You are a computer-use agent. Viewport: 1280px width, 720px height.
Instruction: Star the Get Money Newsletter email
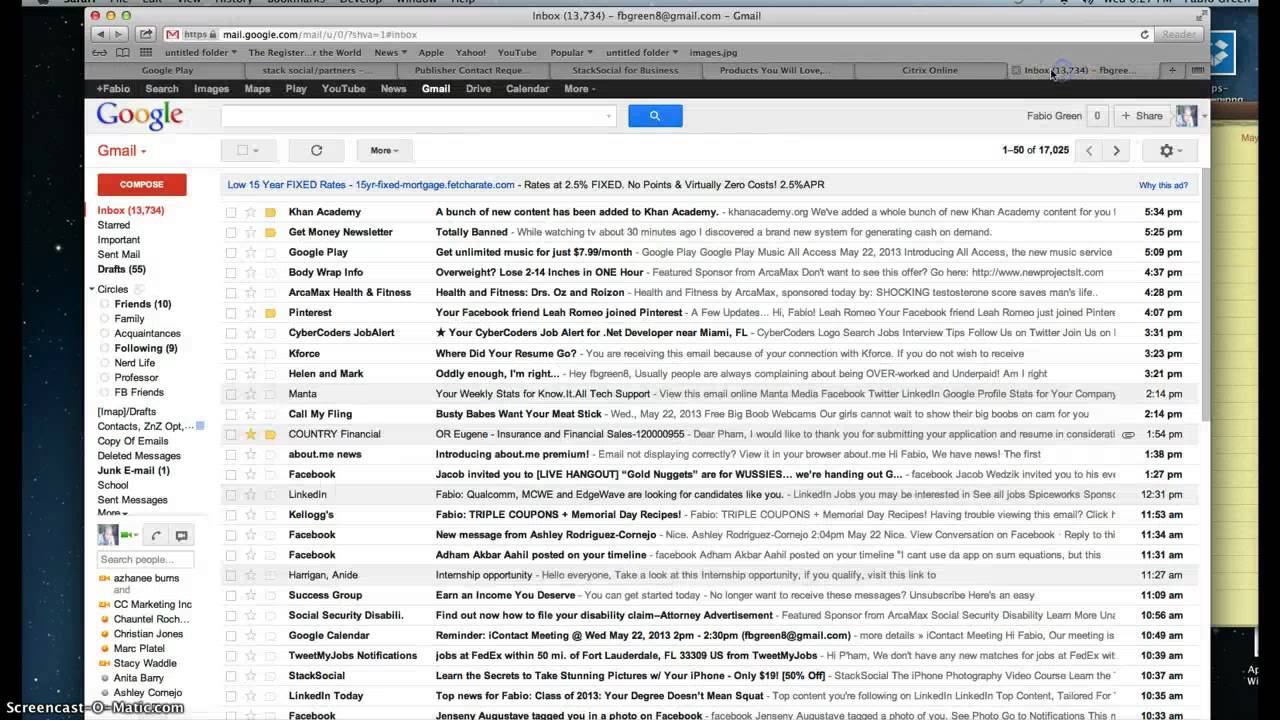coord(250,232)
